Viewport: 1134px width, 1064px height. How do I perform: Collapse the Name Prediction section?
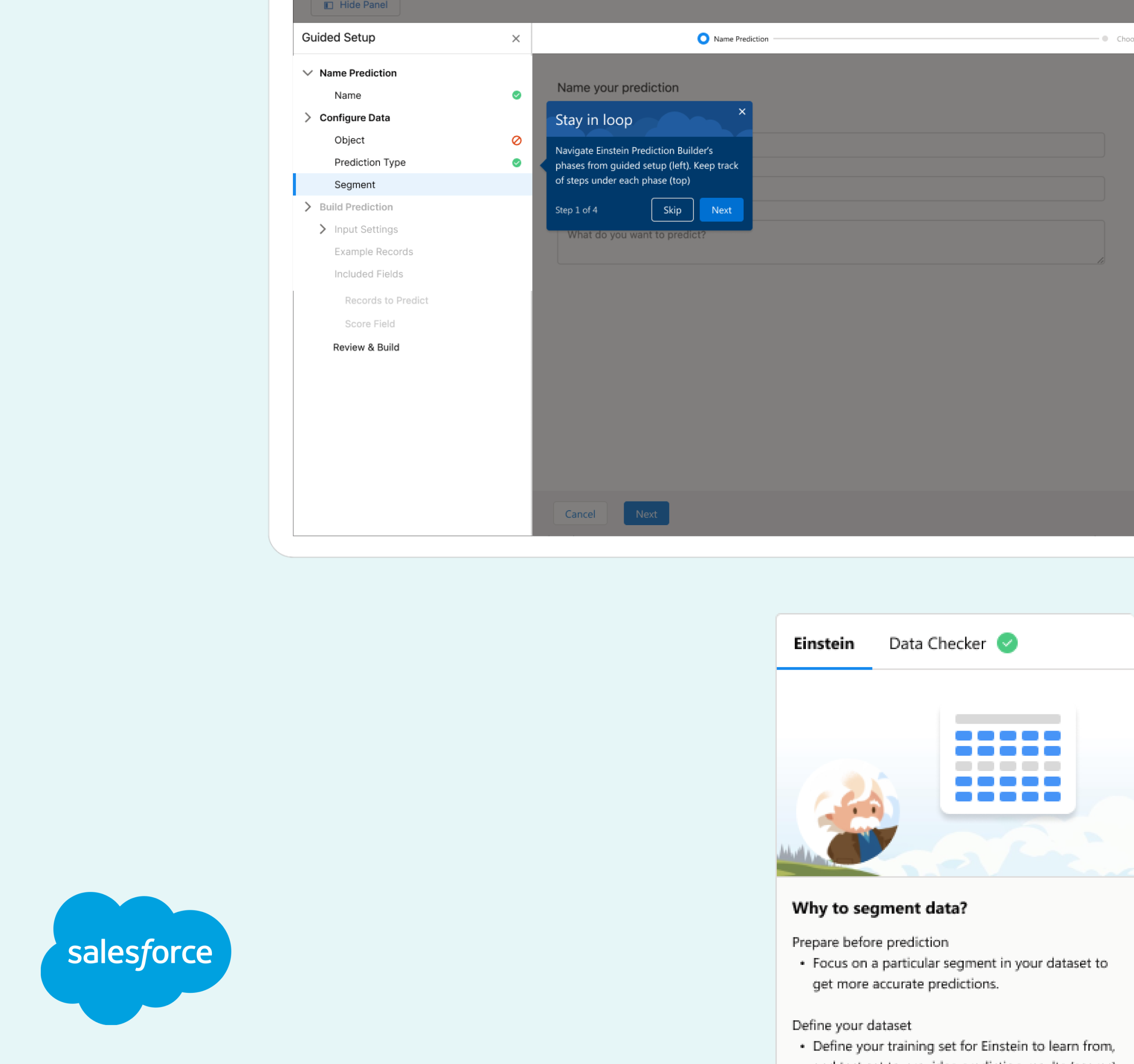pos(308,73)
